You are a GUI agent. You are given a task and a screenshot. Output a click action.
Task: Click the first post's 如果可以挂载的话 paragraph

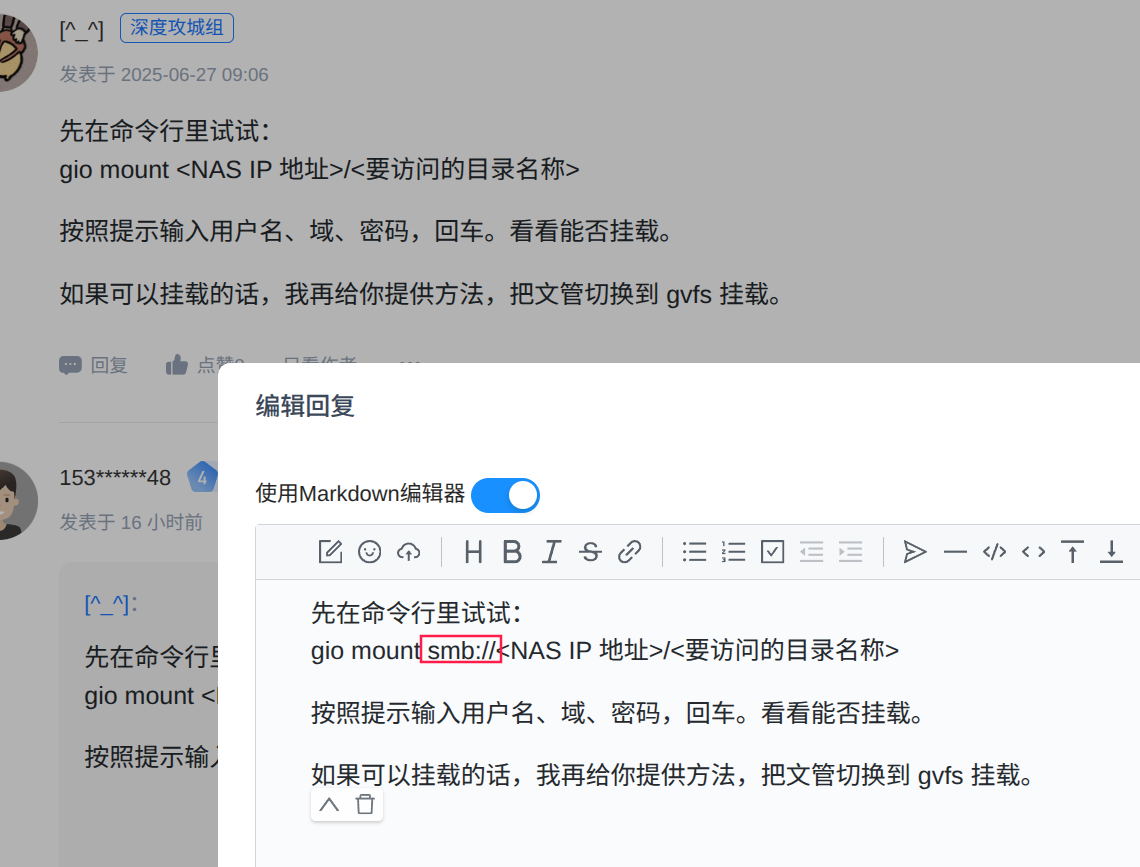point(421,294)
